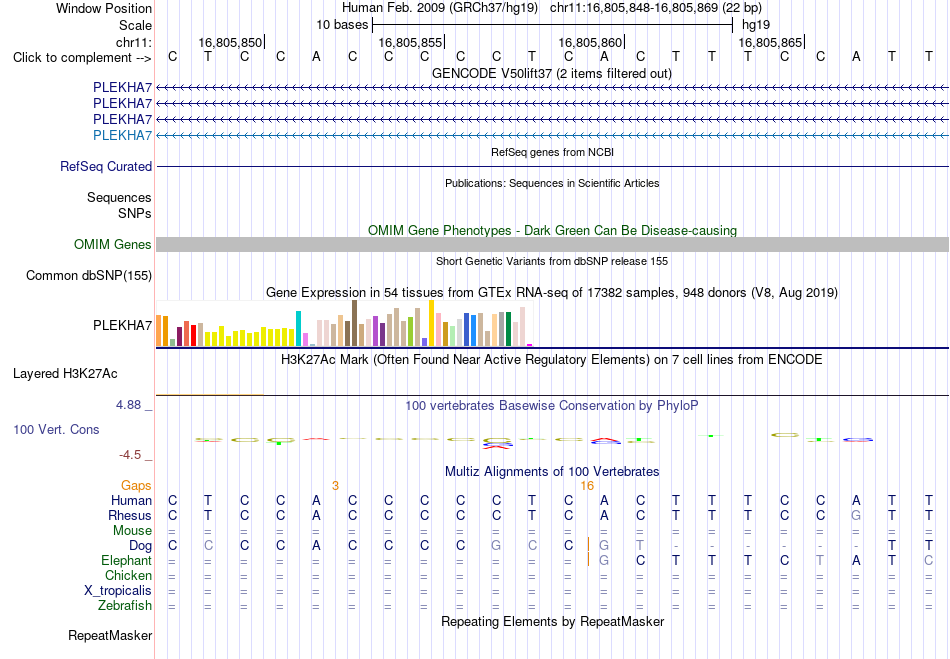Screen dimensions: 950x659
Task: Click the orange insertion marker in Elephant row
Action: [588, 559]
